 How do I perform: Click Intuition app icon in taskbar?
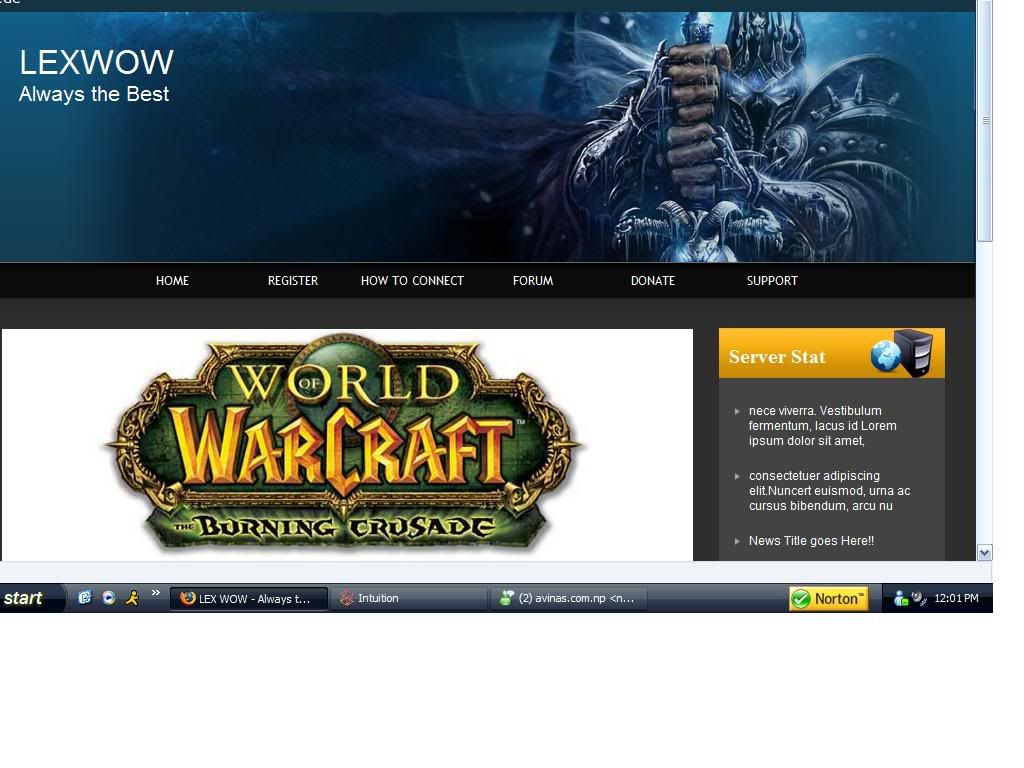tap(347, 598)
